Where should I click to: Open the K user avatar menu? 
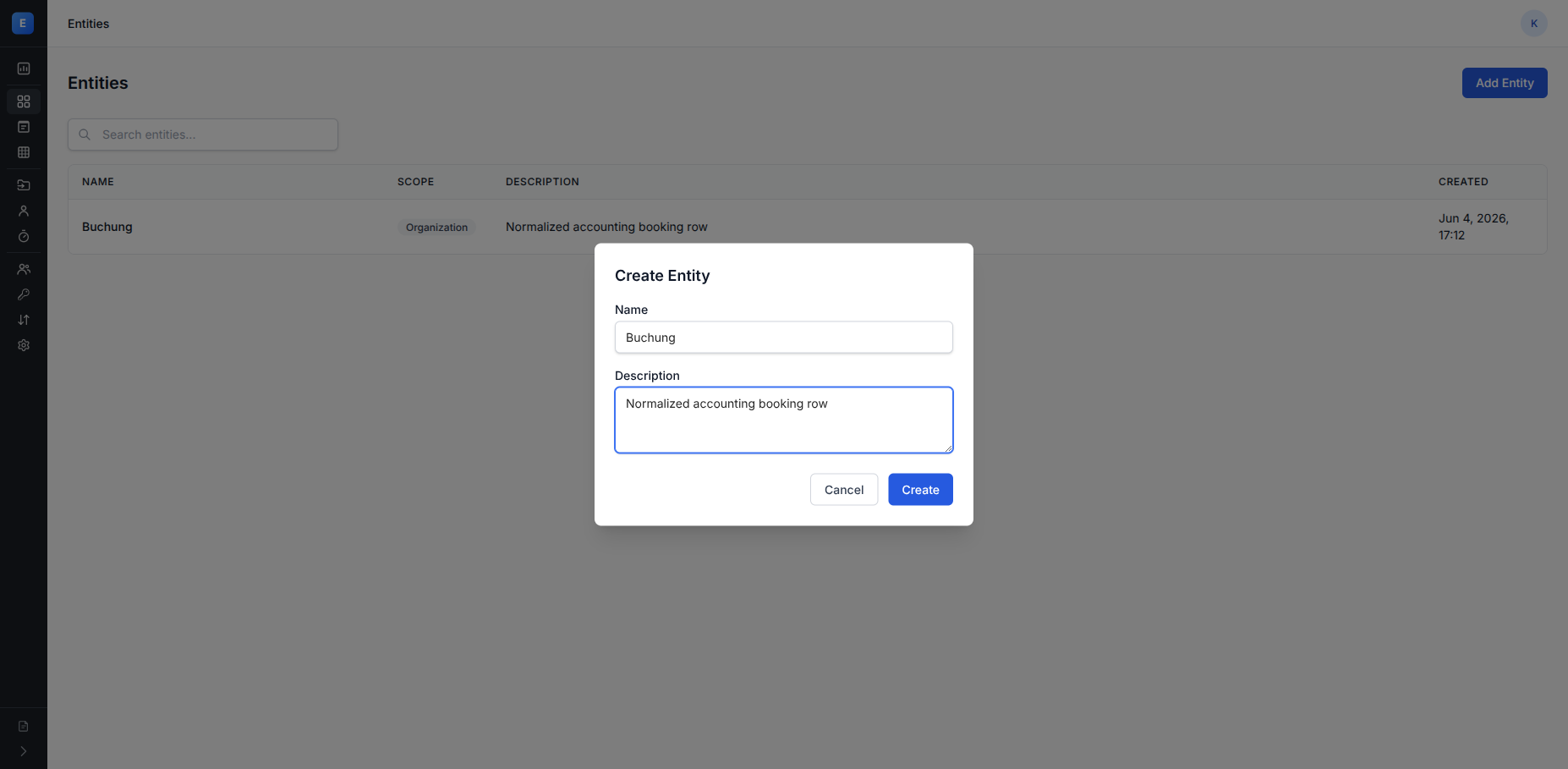tap(1533, 24)
